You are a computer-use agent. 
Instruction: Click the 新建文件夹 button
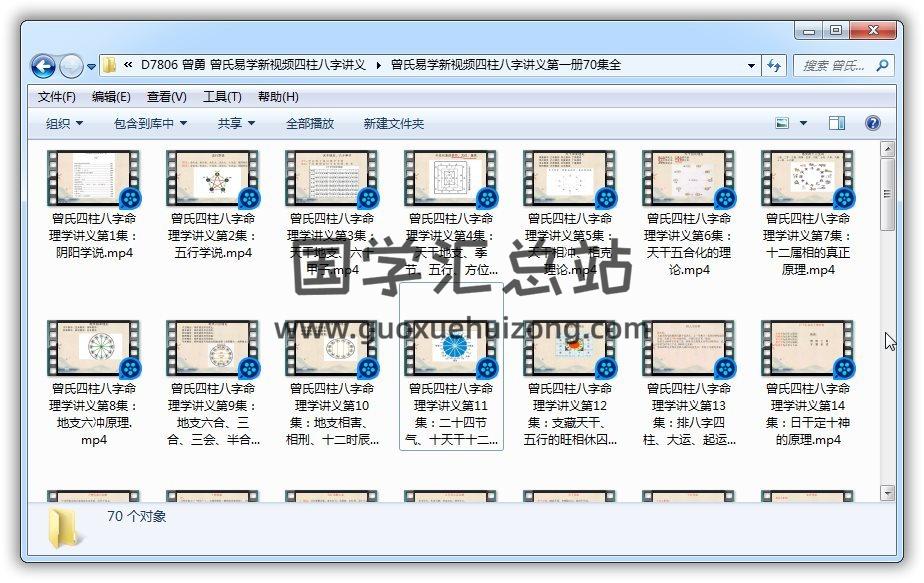[x=394, y=123]
